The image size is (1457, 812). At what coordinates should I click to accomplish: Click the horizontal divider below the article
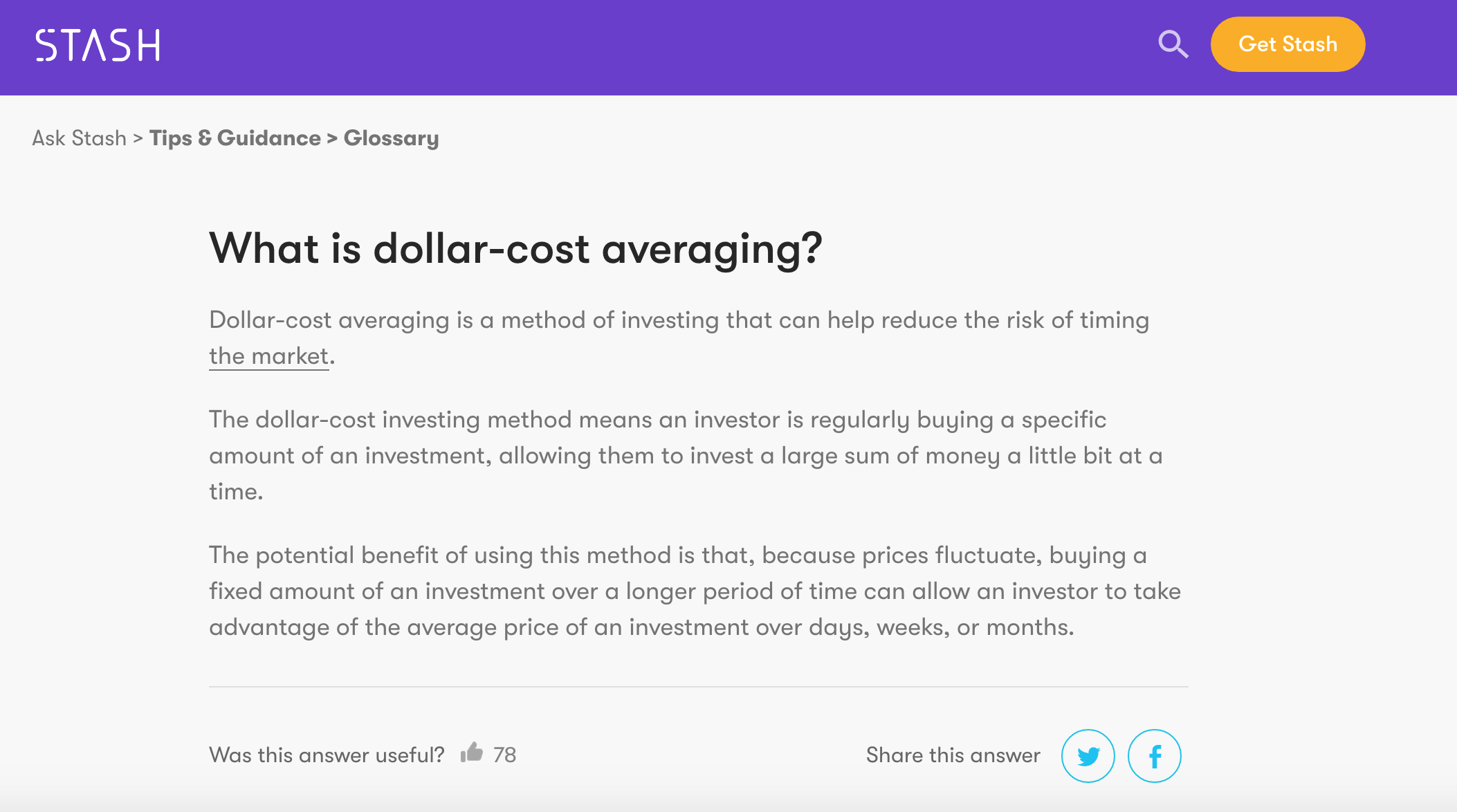tap(698, 687)
